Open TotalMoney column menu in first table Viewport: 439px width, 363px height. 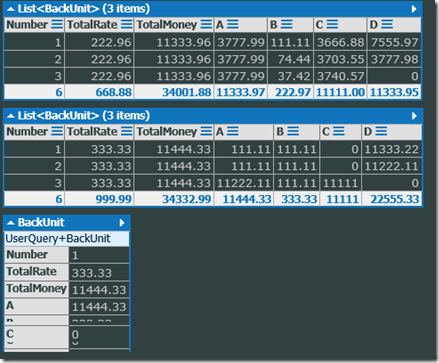click(x=206, y=24)
